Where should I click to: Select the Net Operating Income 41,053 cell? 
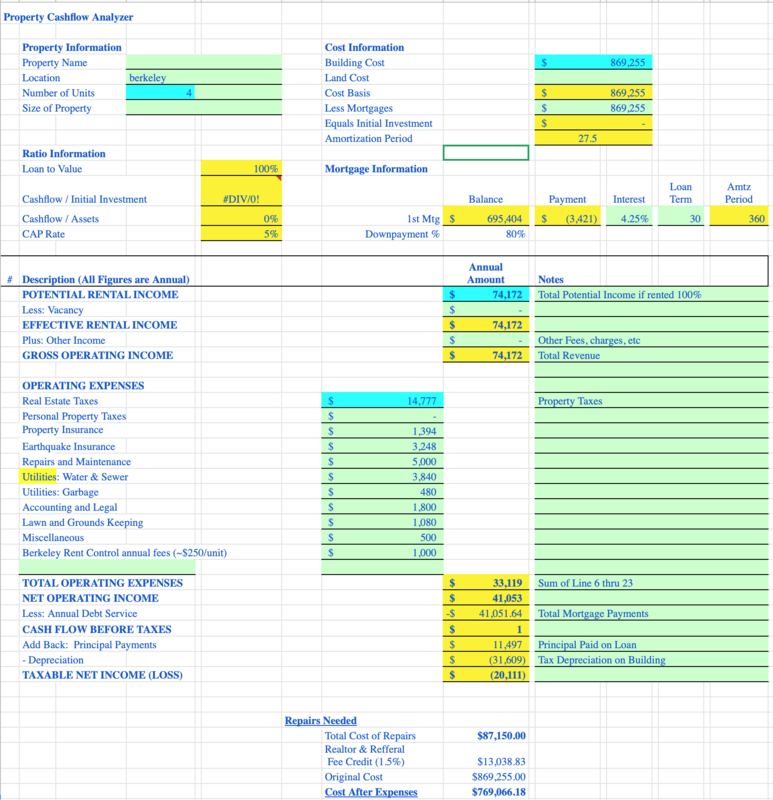pos(486,598)
